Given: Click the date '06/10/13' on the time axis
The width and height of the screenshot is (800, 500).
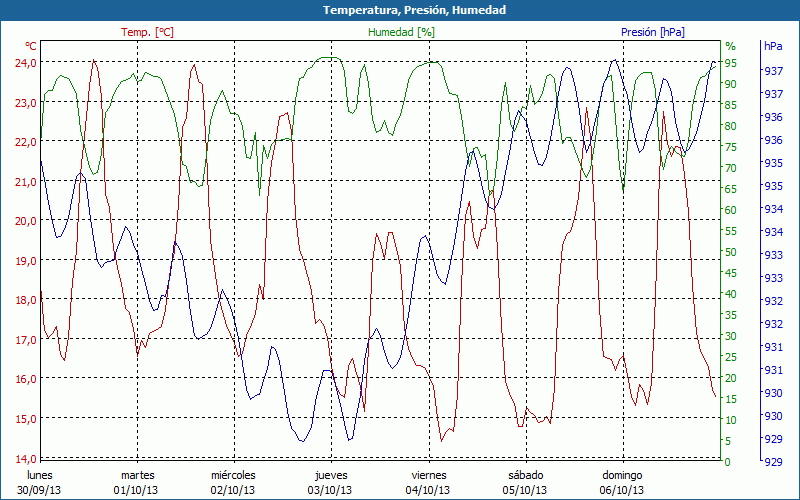Looking at the screenshot, I should tap(622, 490).
